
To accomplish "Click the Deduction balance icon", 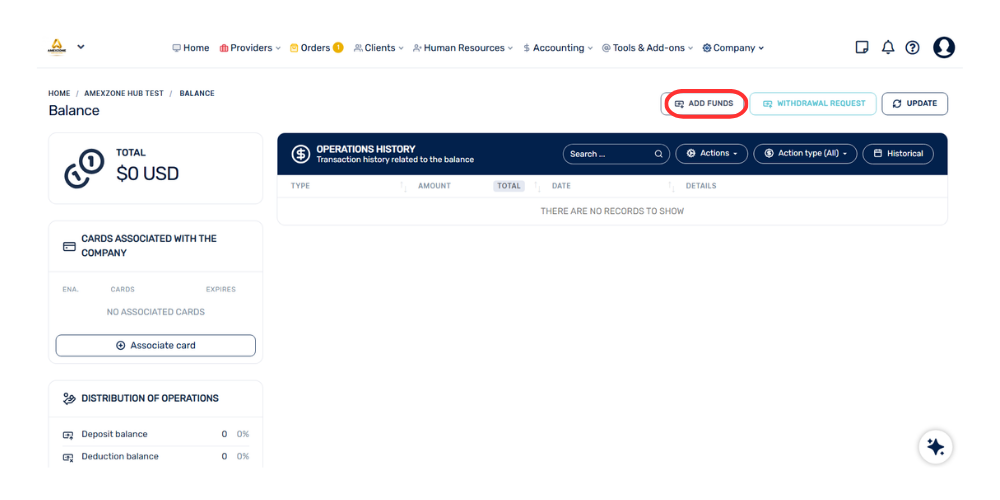I will click(x=68, y=457).
